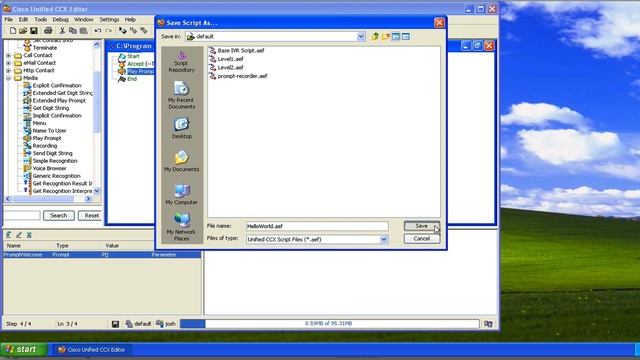Click the last debug tool icon in toolbar
640x360 pixels.
click(144, 31)
